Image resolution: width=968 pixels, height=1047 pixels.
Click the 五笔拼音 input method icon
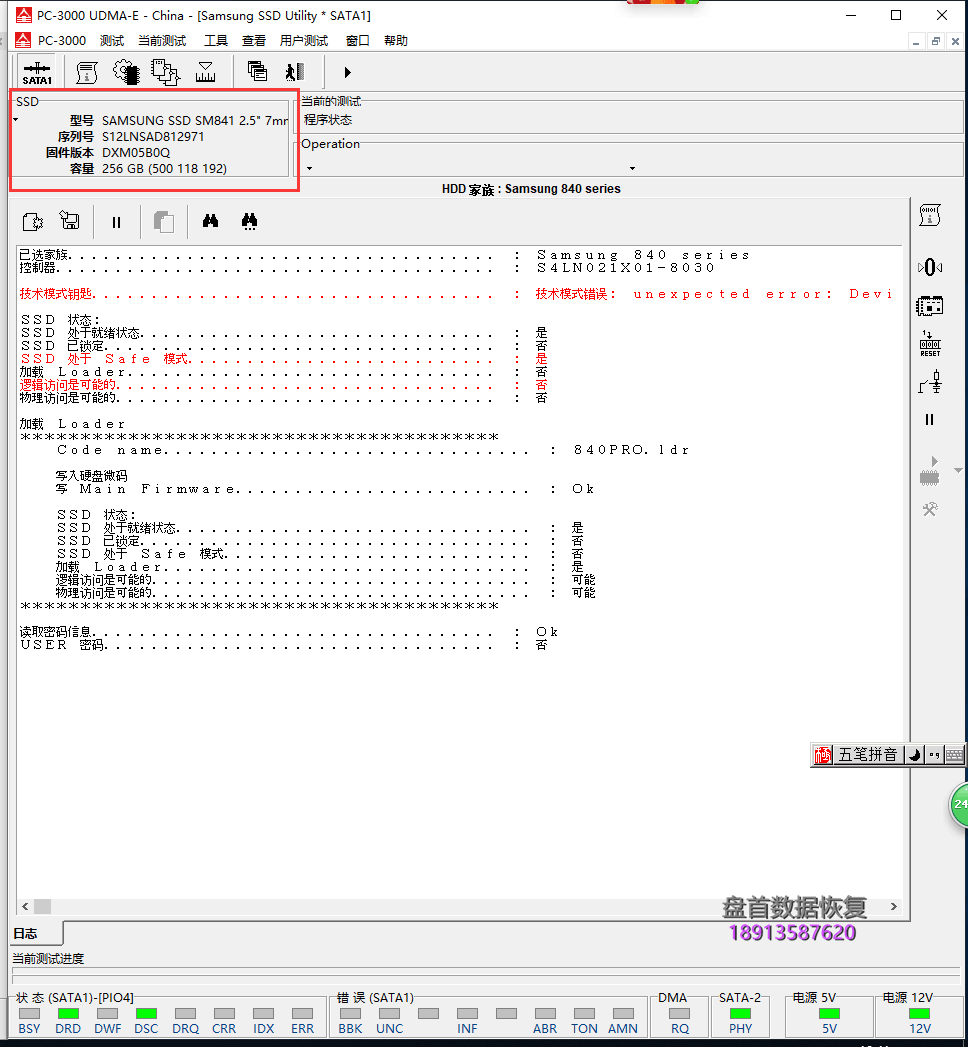(823, 755)
